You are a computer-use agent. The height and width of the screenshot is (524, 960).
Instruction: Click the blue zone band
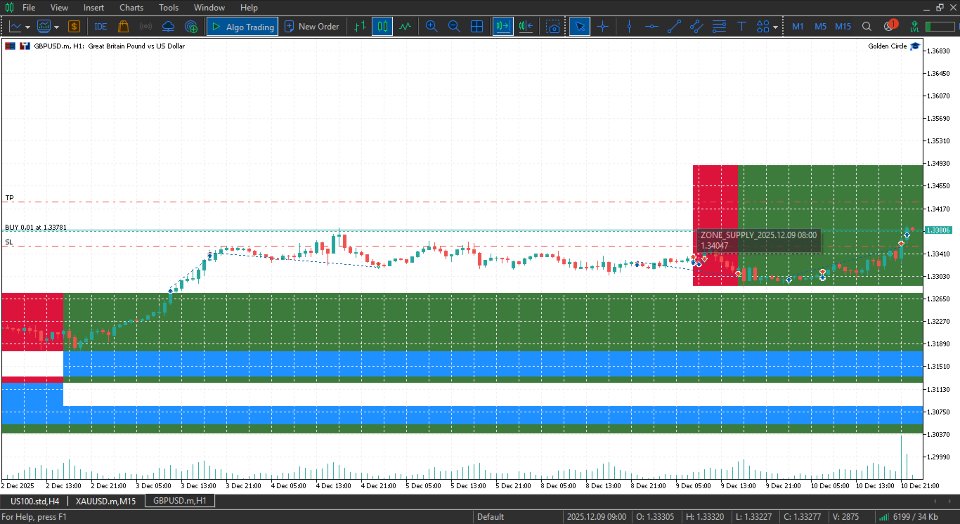493,364
